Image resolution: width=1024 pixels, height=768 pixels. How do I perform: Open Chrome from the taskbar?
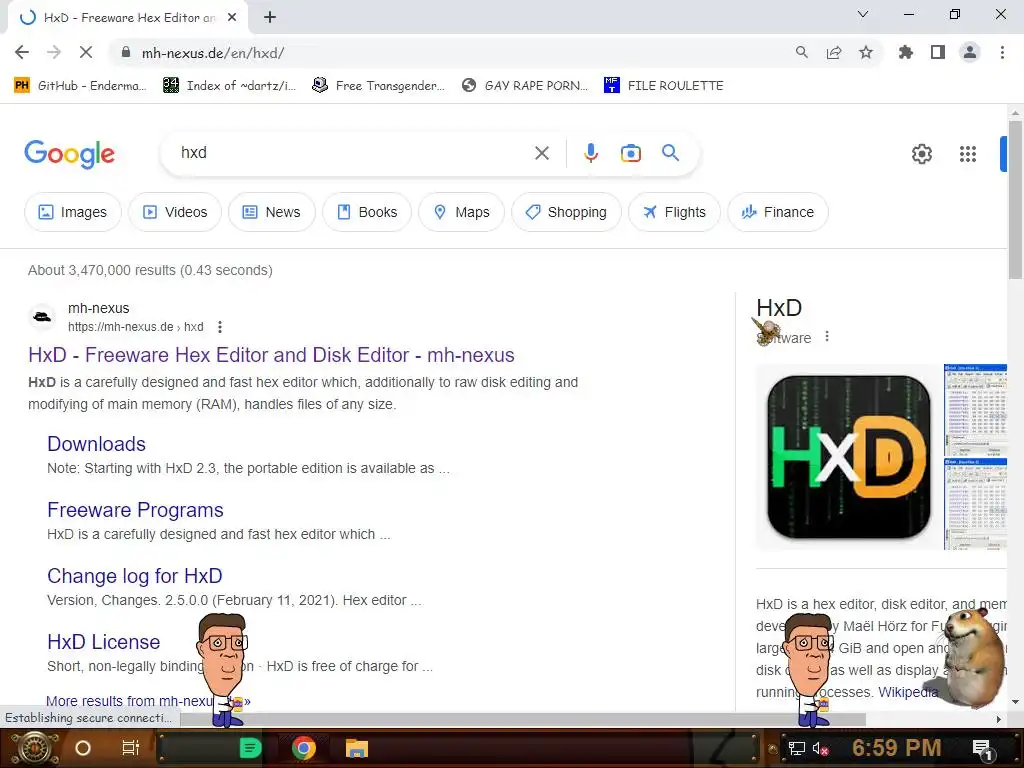pos(304,748)
